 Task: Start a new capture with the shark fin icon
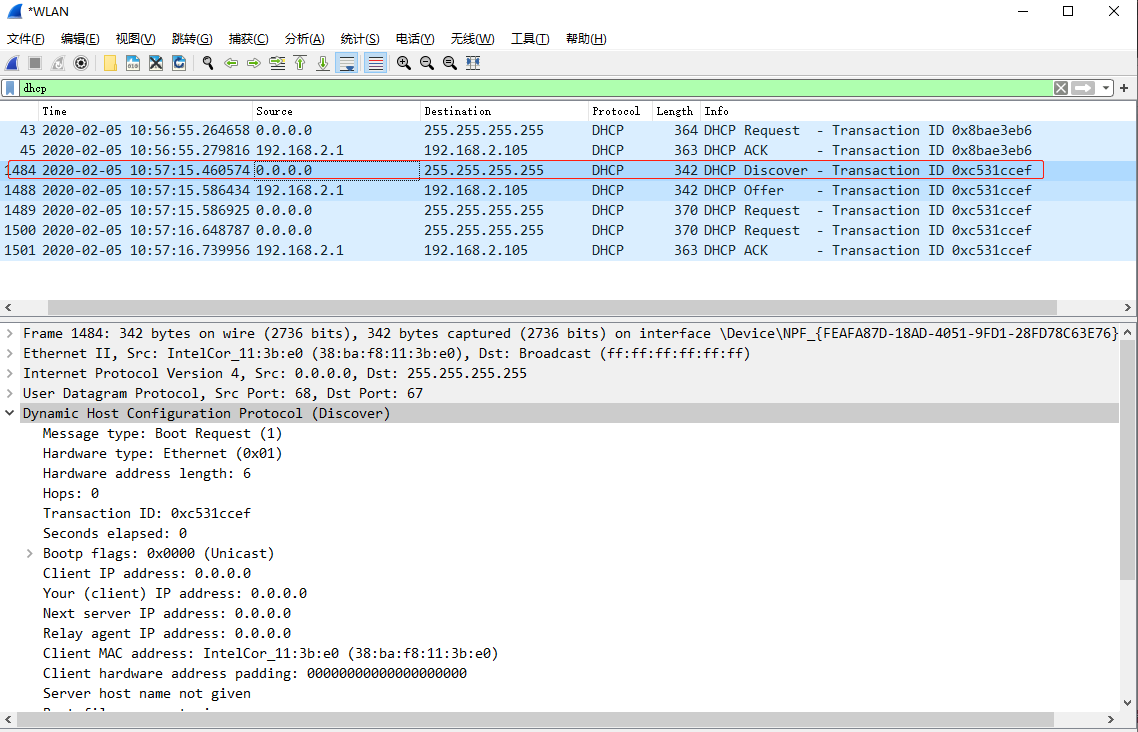12,63
